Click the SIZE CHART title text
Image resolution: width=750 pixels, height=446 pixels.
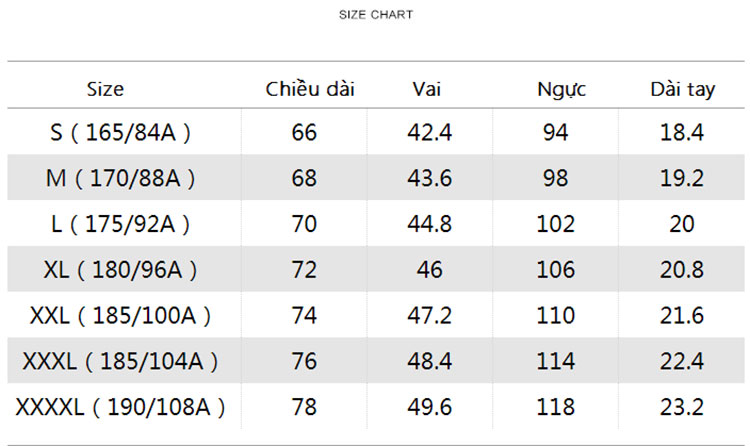(375, 15)
